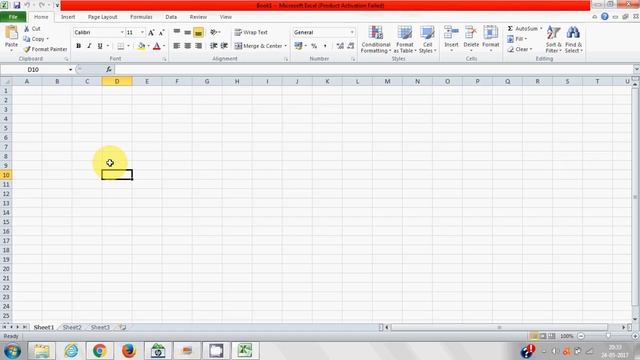Open Conditional Formatting
The width and height of the screenshot is (640, 360).
[376, 39]
